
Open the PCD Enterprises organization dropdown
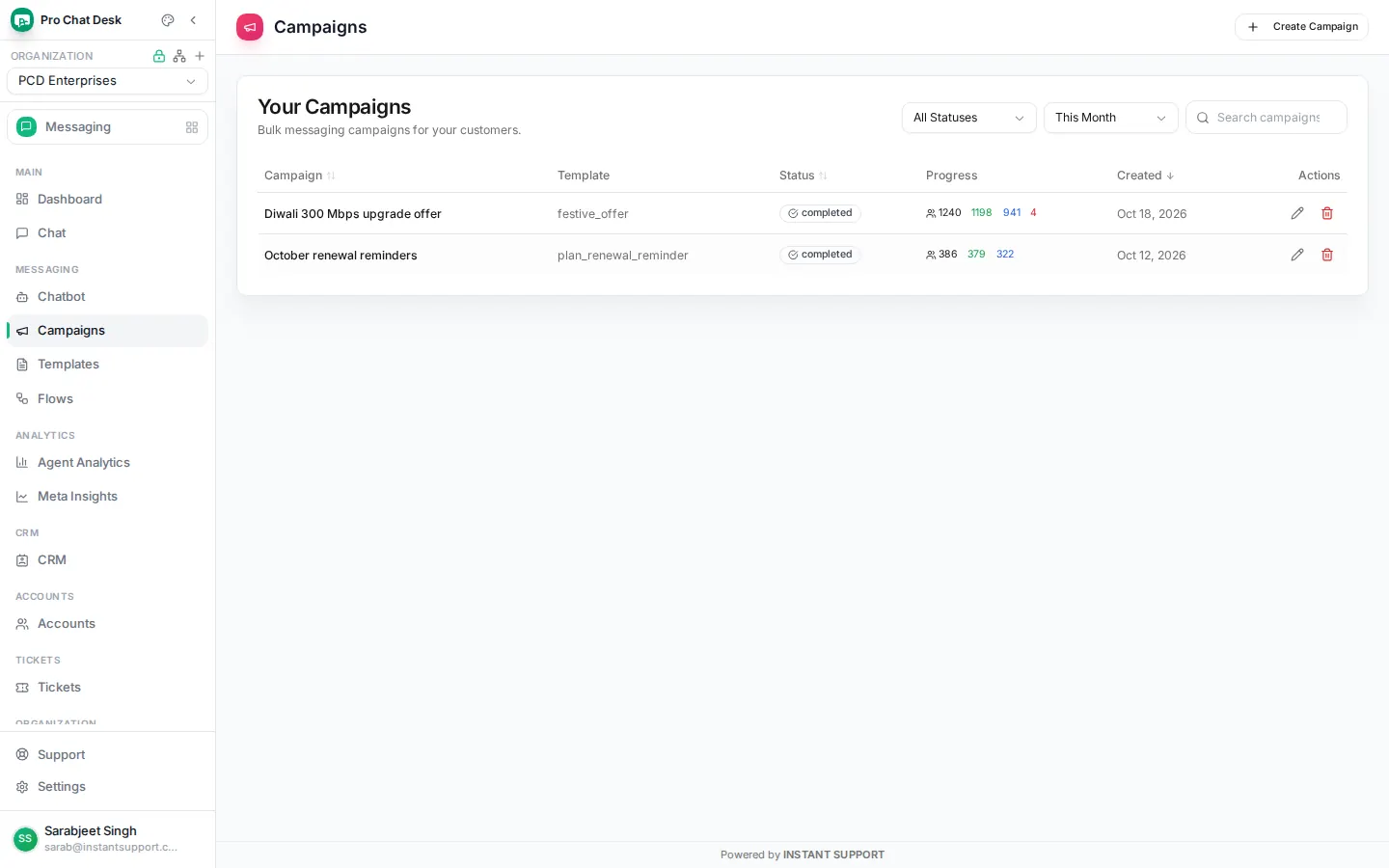click(107, 81)
